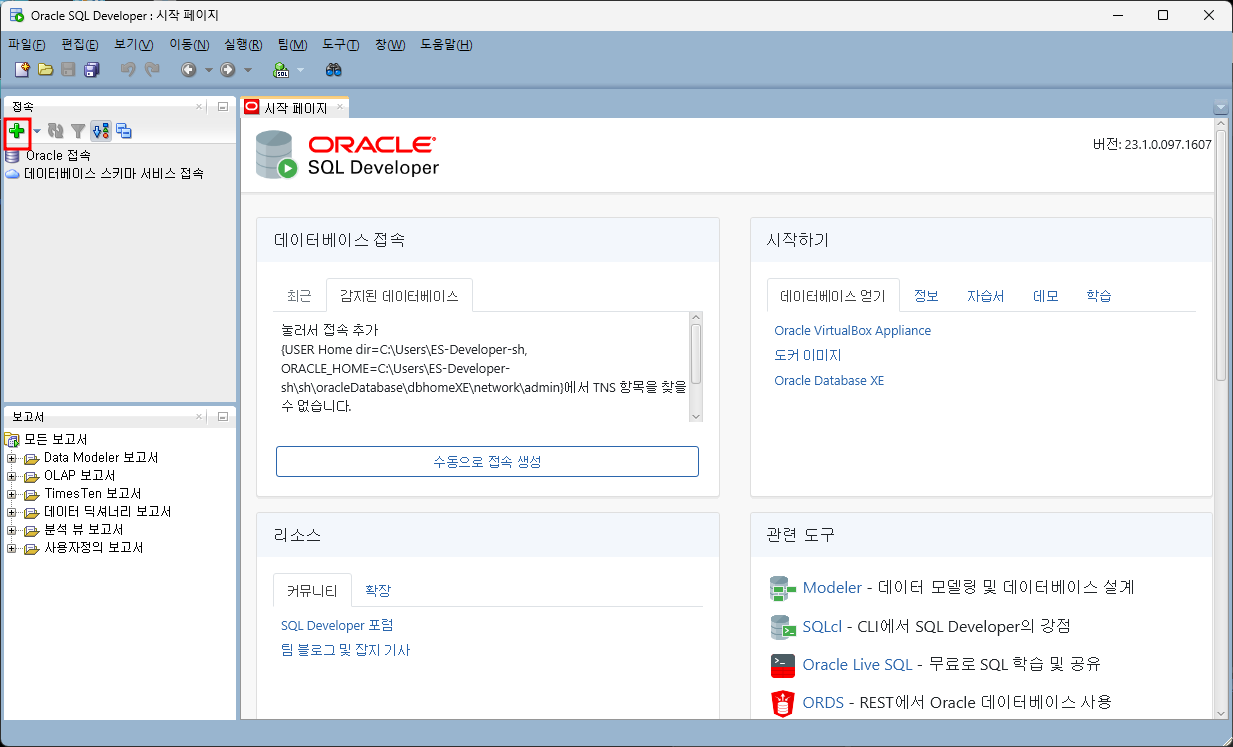Open the 팀 블로그 및 잡지 기사 link
The height and width of the screenshot is (747, 1233).
(x=346, y=650)
